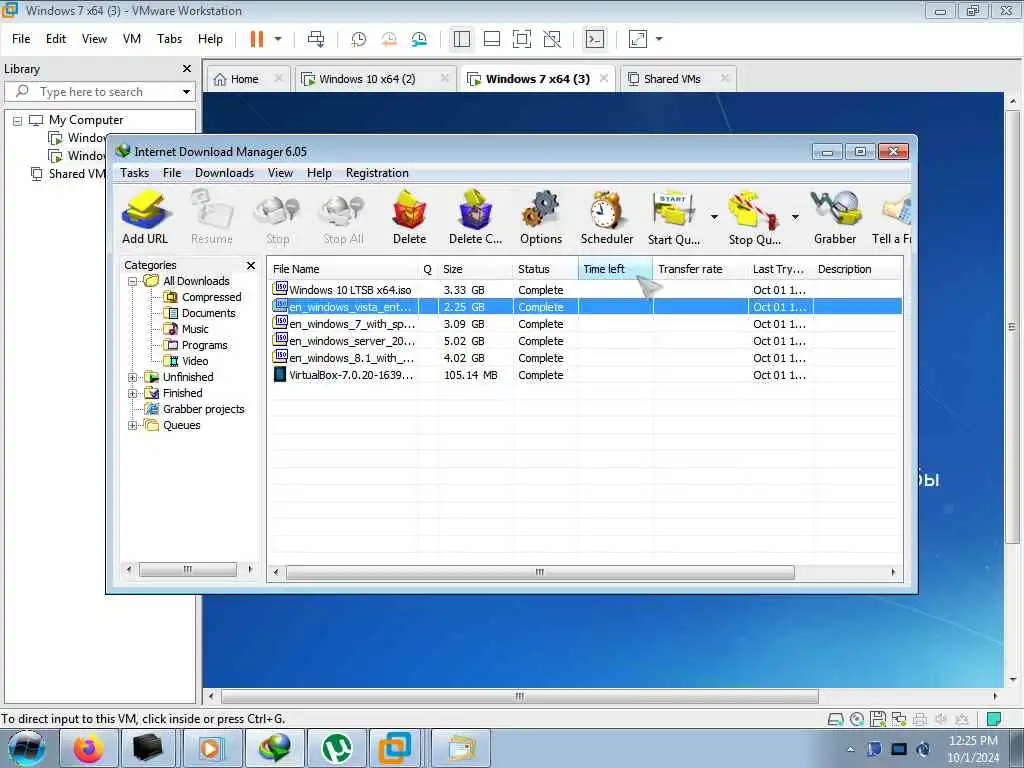The height and width of the screenshot is (768, 1024).
Task: Click VMware revert snapshot icon
Action: [x=389, y=39]
